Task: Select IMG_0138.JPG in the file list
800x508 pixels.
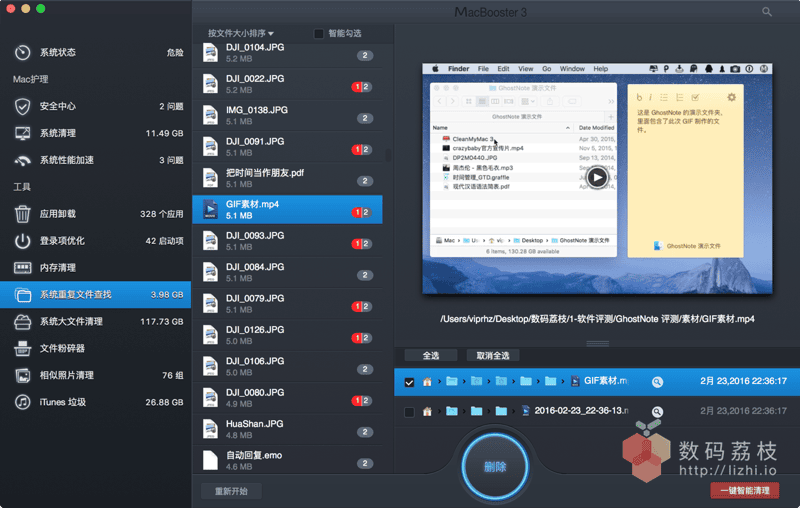Action: 287,115
